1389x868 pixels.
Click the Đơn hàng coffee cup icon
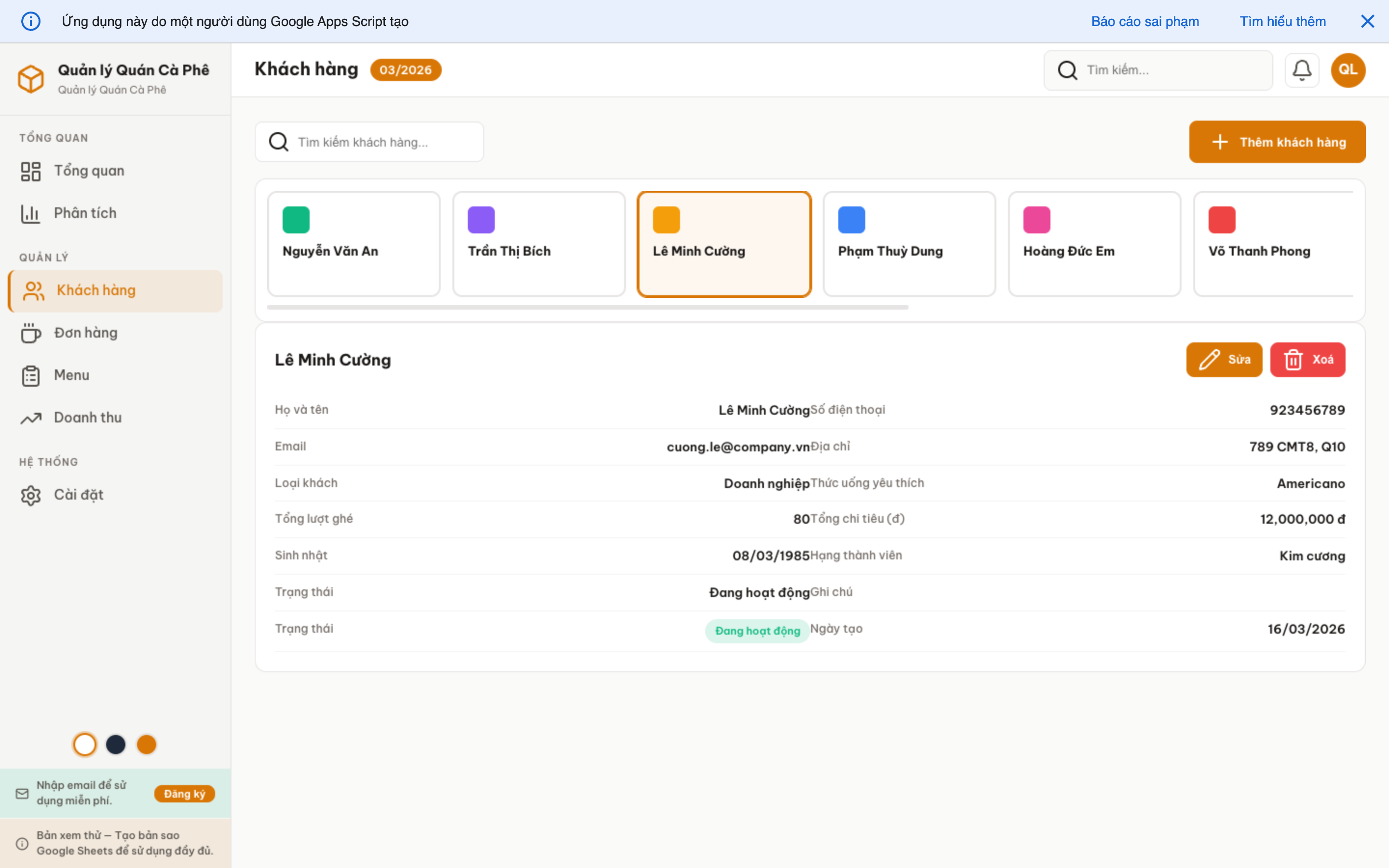30,333
